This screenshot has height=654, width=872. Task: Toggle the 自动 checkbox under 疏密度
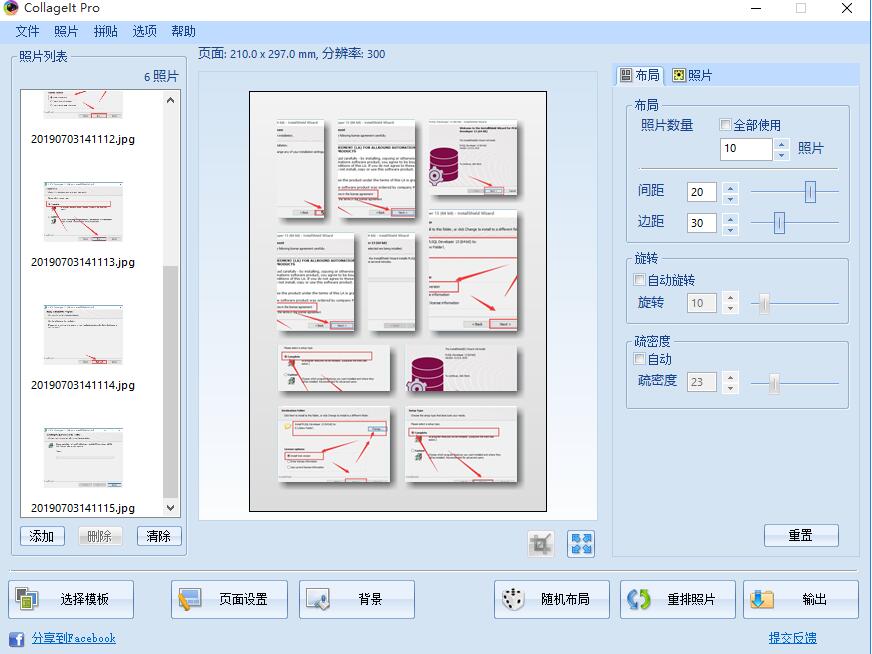pos(640,359)
